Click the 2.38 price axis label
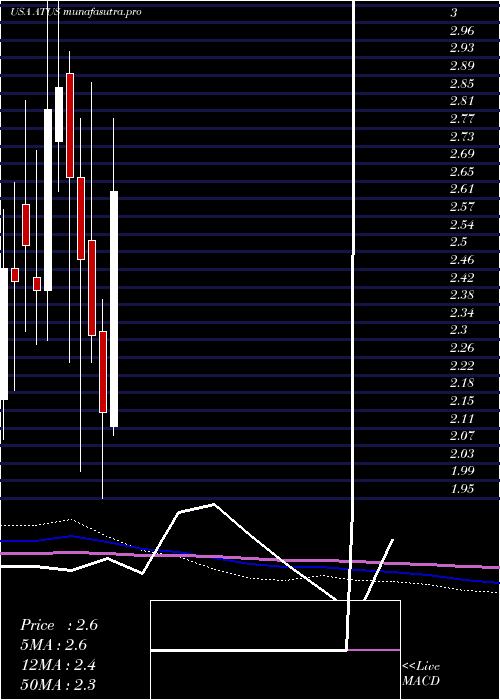 [462, 295]
